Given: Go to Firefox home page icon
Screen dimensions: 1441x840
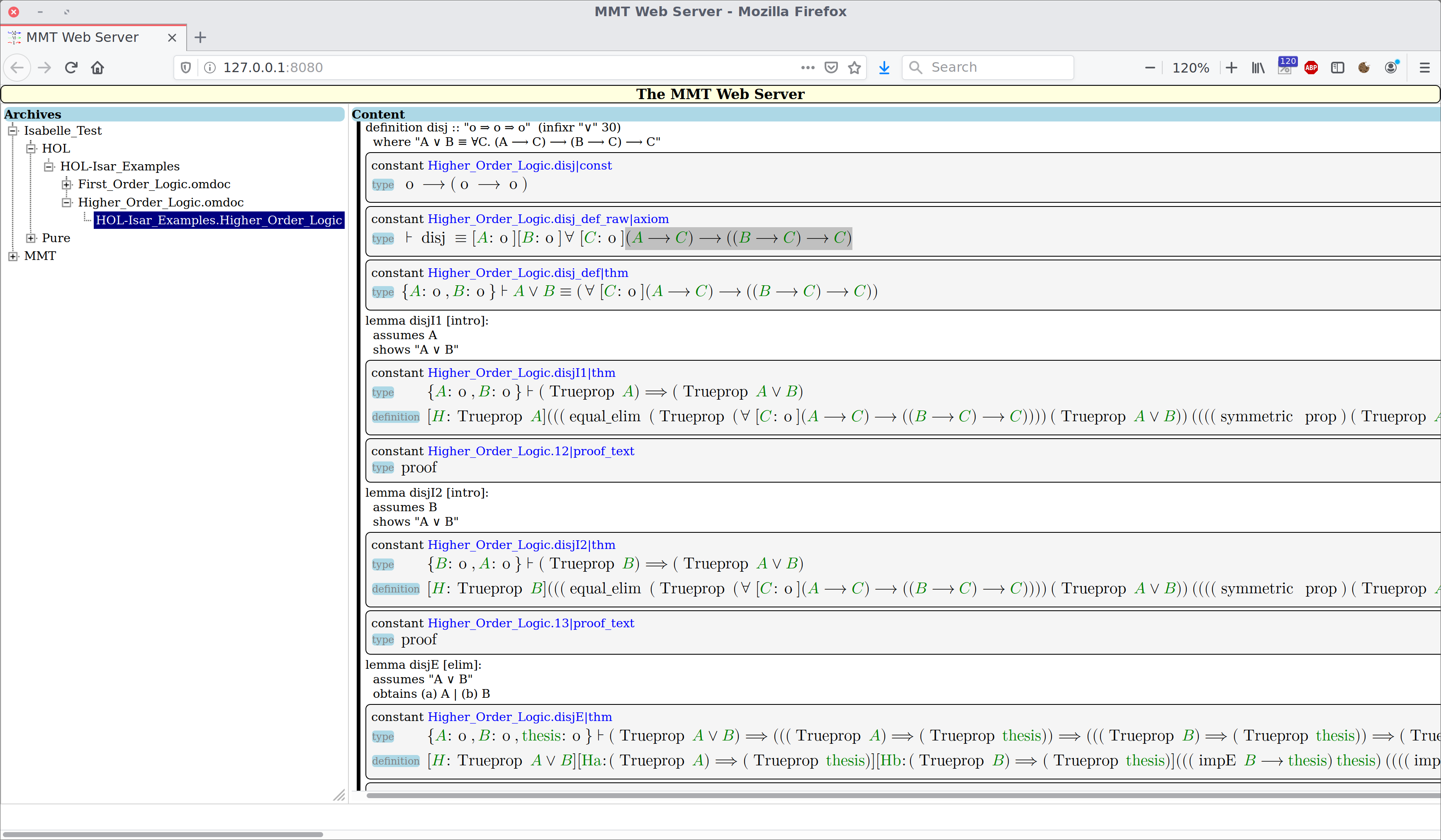Looking at the screenshot, I should point(98,68).
